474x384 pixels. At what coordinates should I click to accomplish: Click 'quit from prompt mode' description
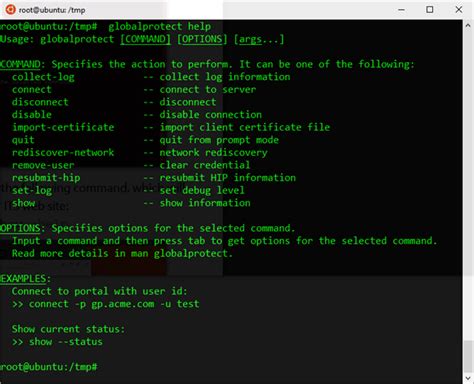219,140
